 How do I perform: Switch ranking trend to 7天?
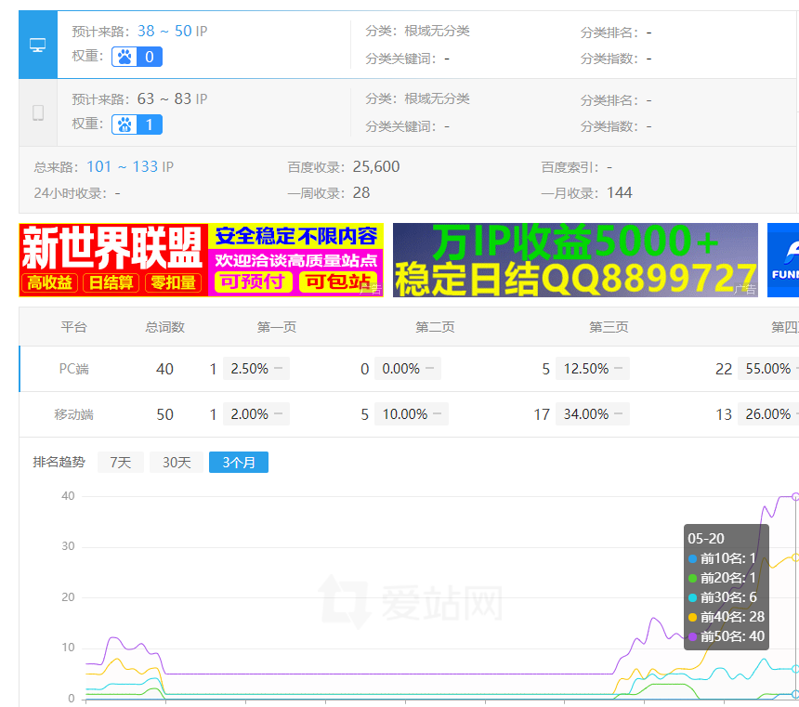[120, 462]
